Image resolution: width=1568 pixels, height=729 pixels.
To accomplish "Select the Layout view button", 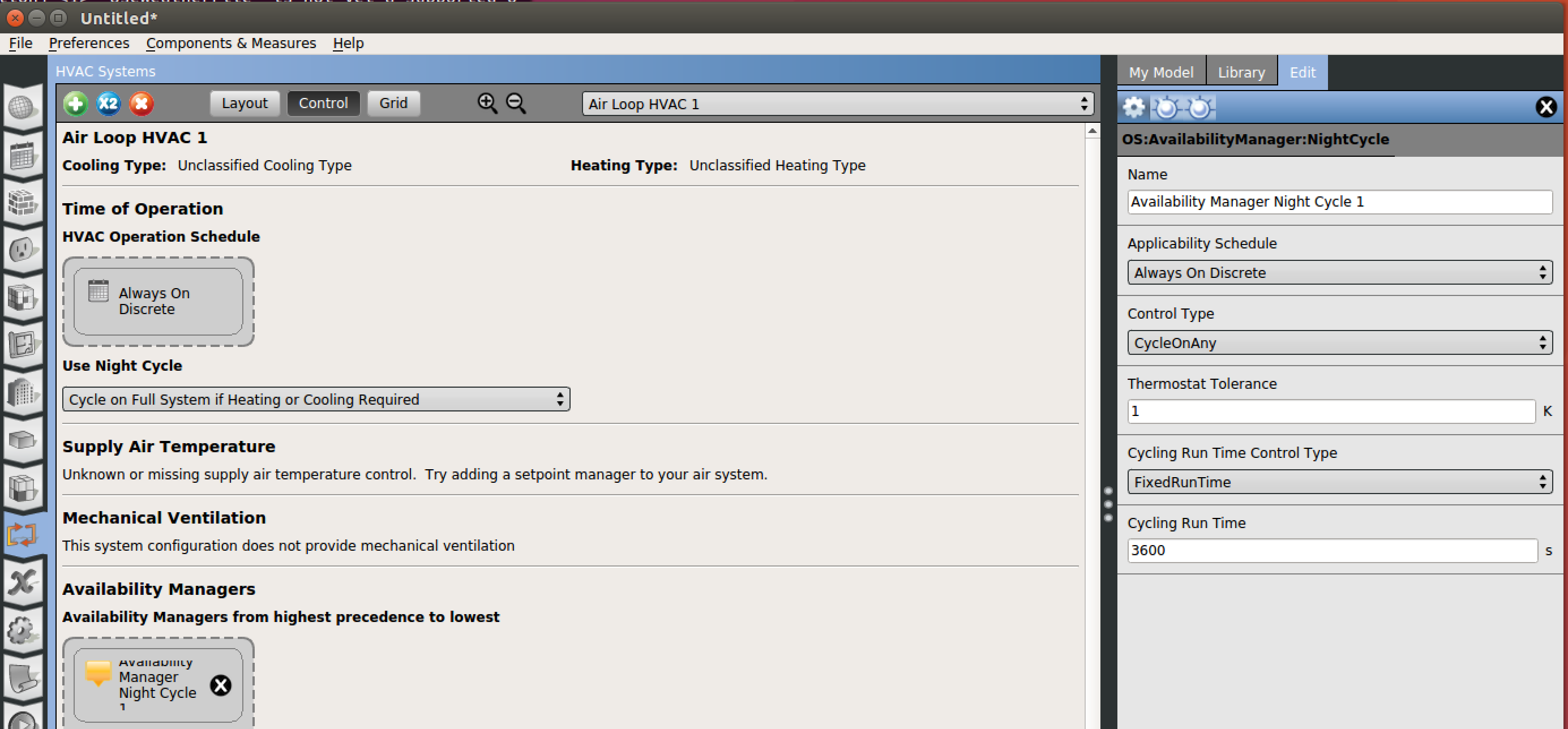I will coord(244,103).
